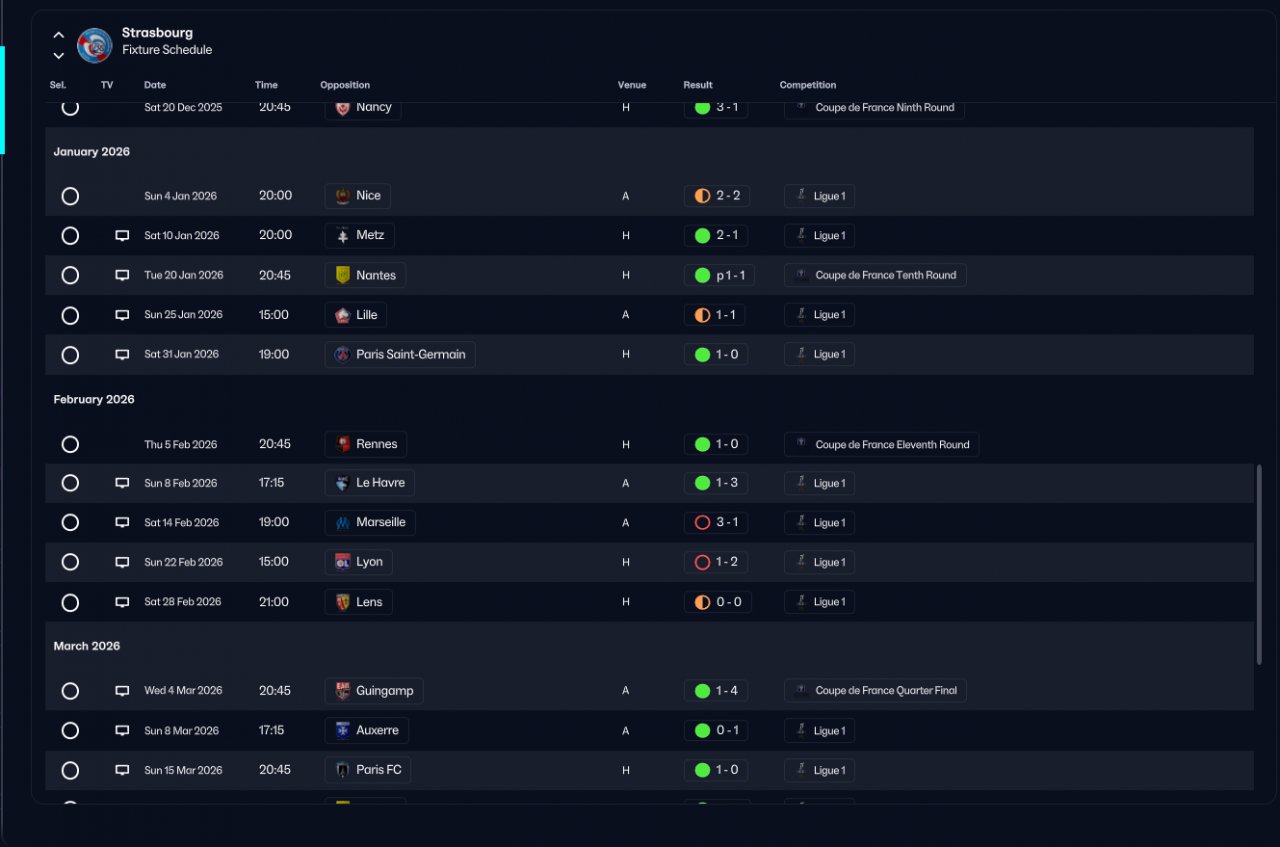Click the TV icon for Guingamp fixture

122,691
